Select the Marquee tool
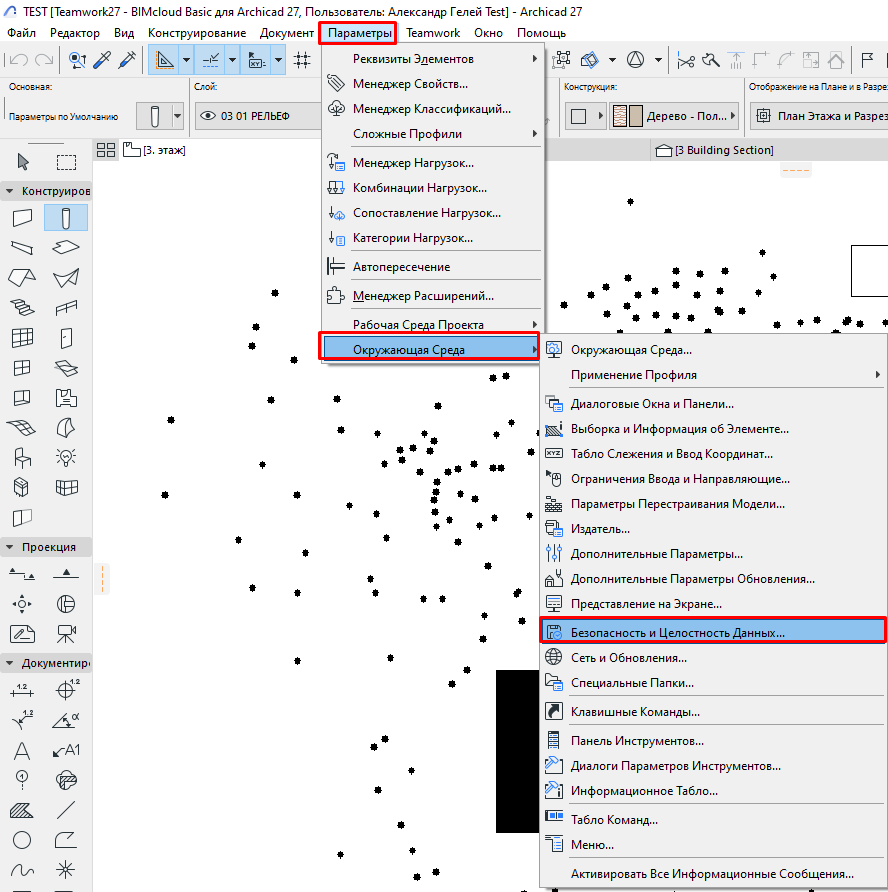Viewport: 888px width, 892px height. pos(66,162)
